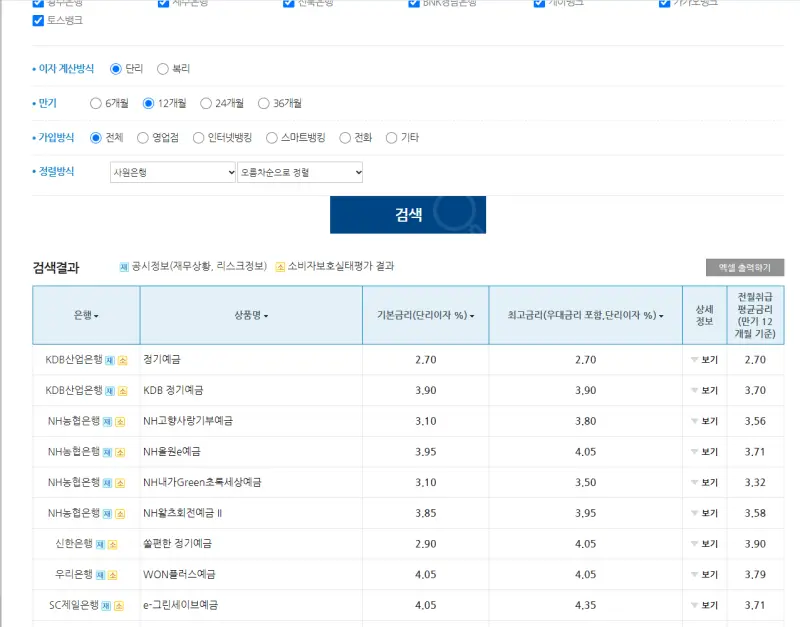This screenshot has width=800, height=627.
Task: Uncheck the 토스뱅크 checkbox
Action: (x=38, y=20)
